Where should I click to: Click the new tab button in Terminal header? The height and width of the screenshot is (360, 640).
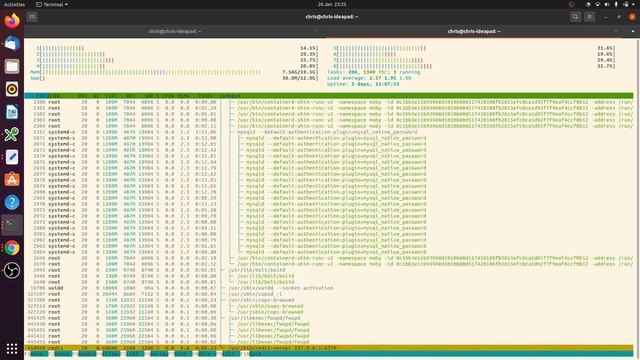coord(32,17)
